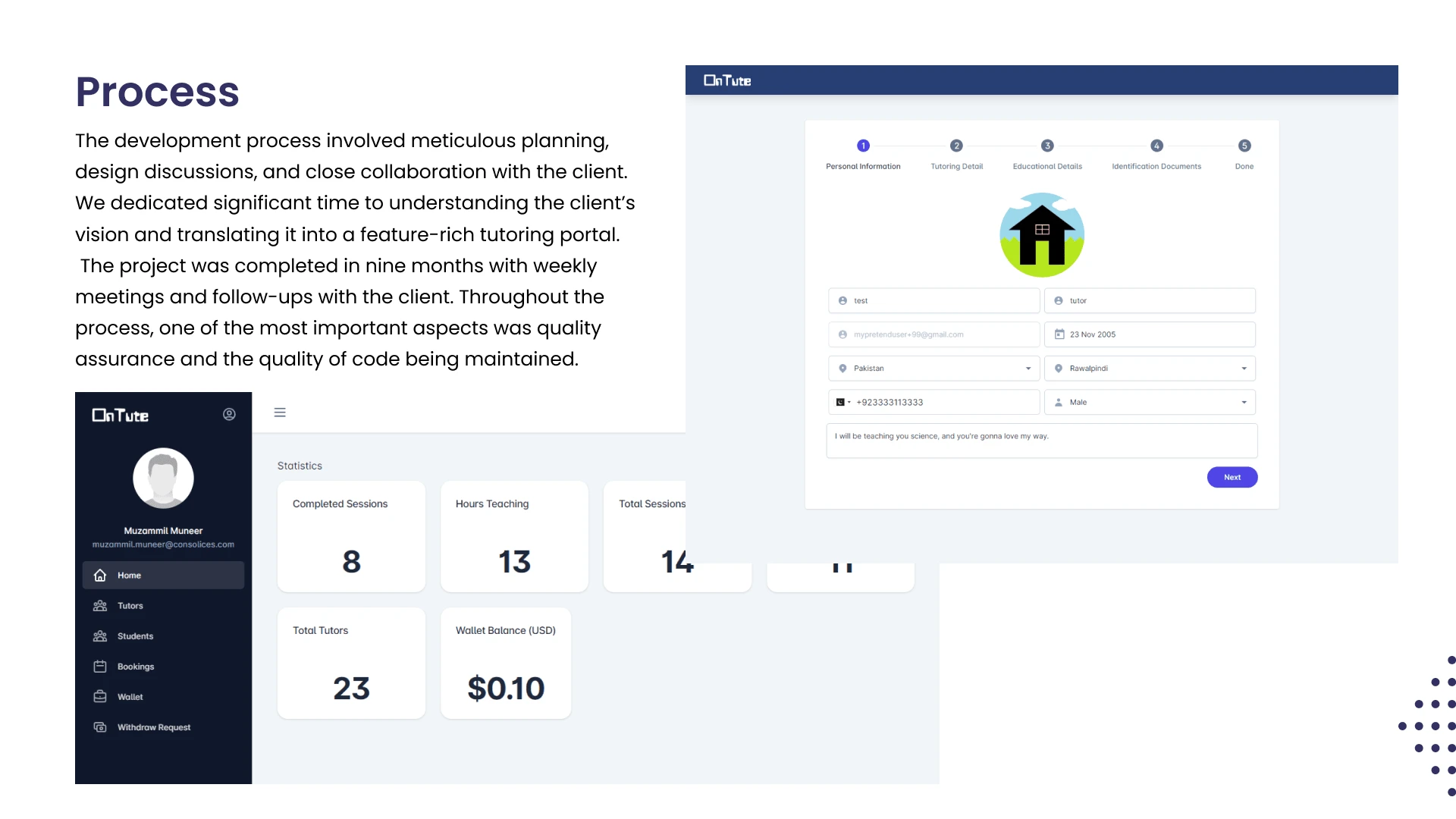The height and width of the screenshot is (819, 1456).
Task: Open the phone country code flag selector
Action: (843, 403)
